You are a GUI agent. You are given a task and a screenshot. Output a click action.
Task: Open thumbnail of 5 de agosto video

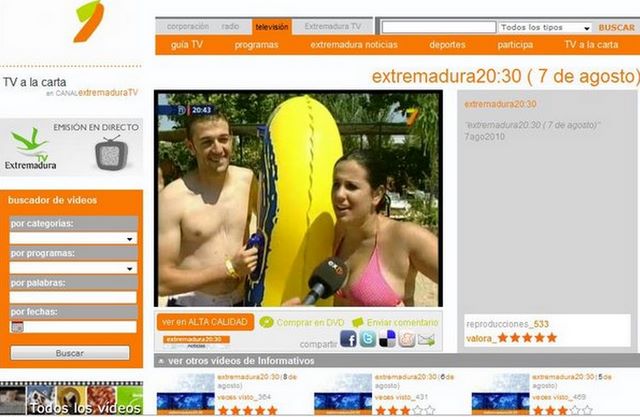tap(501, 394)
